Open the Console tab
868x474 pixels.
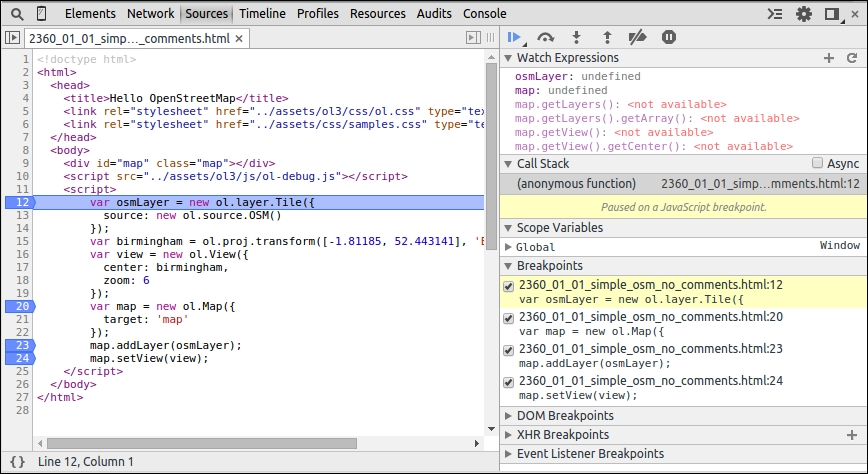(x=484, y=14)
